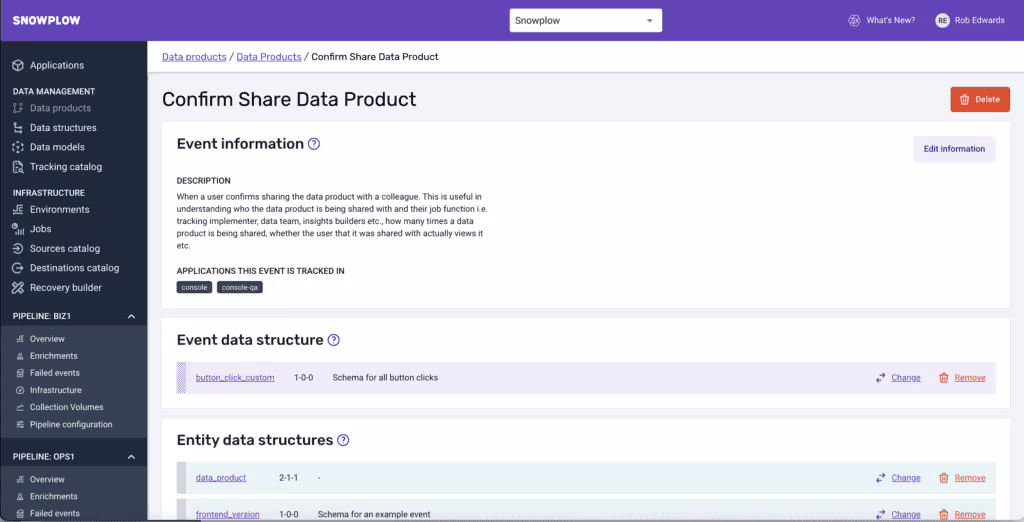This screenshot has width=1024, height=522.
Task: Click the Edit information button
Action: (954, 149)
